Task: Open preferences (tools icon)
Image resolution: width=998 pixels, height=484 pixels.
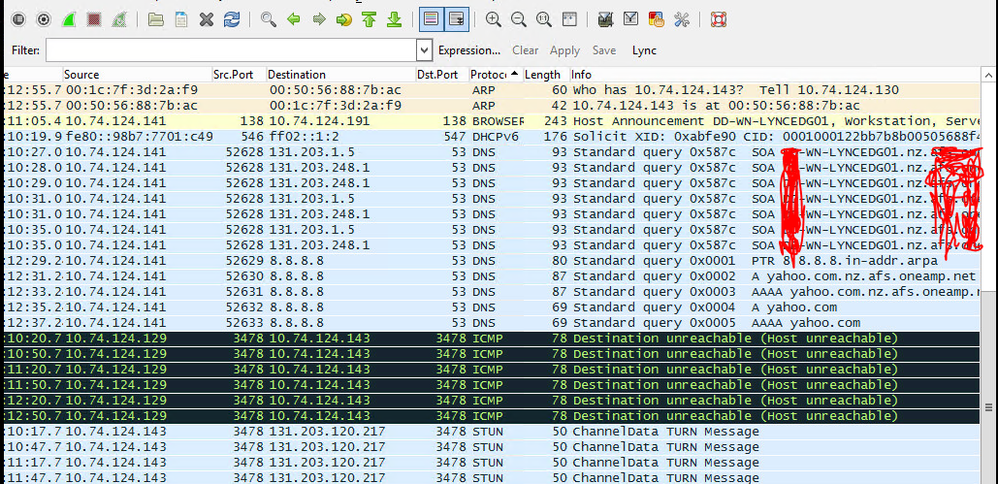Action: click(x=682, y=20)
